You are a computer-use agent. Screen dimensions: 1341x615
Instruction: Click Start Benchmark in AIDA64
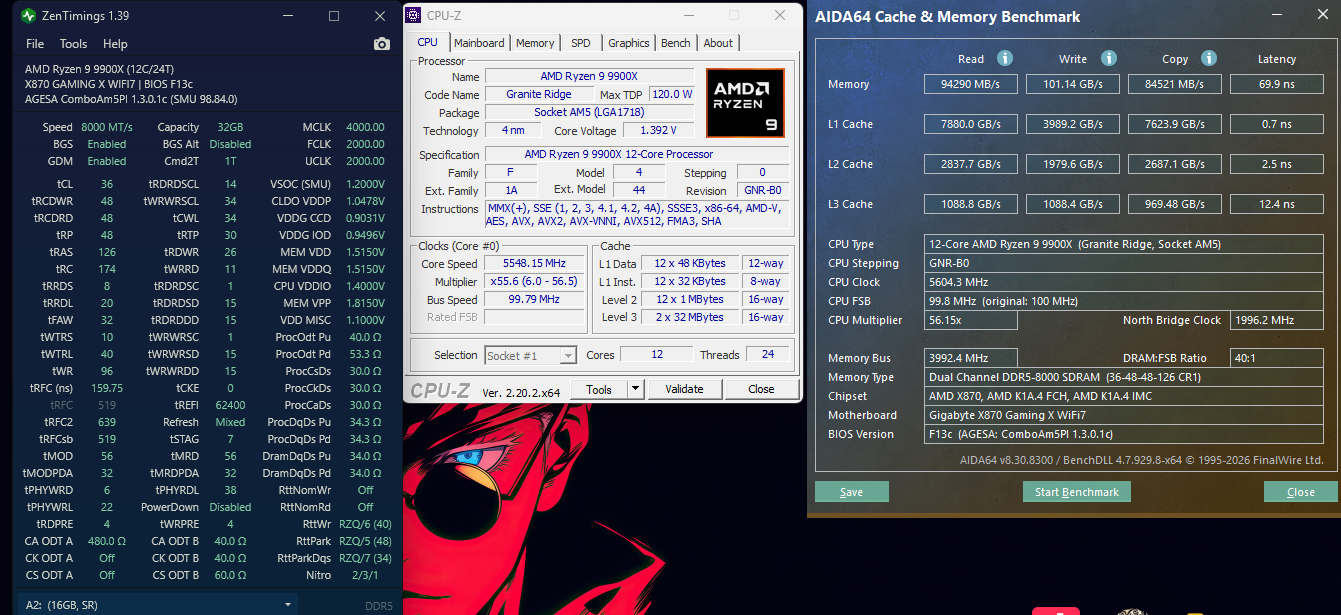[x=1077, y=492]
